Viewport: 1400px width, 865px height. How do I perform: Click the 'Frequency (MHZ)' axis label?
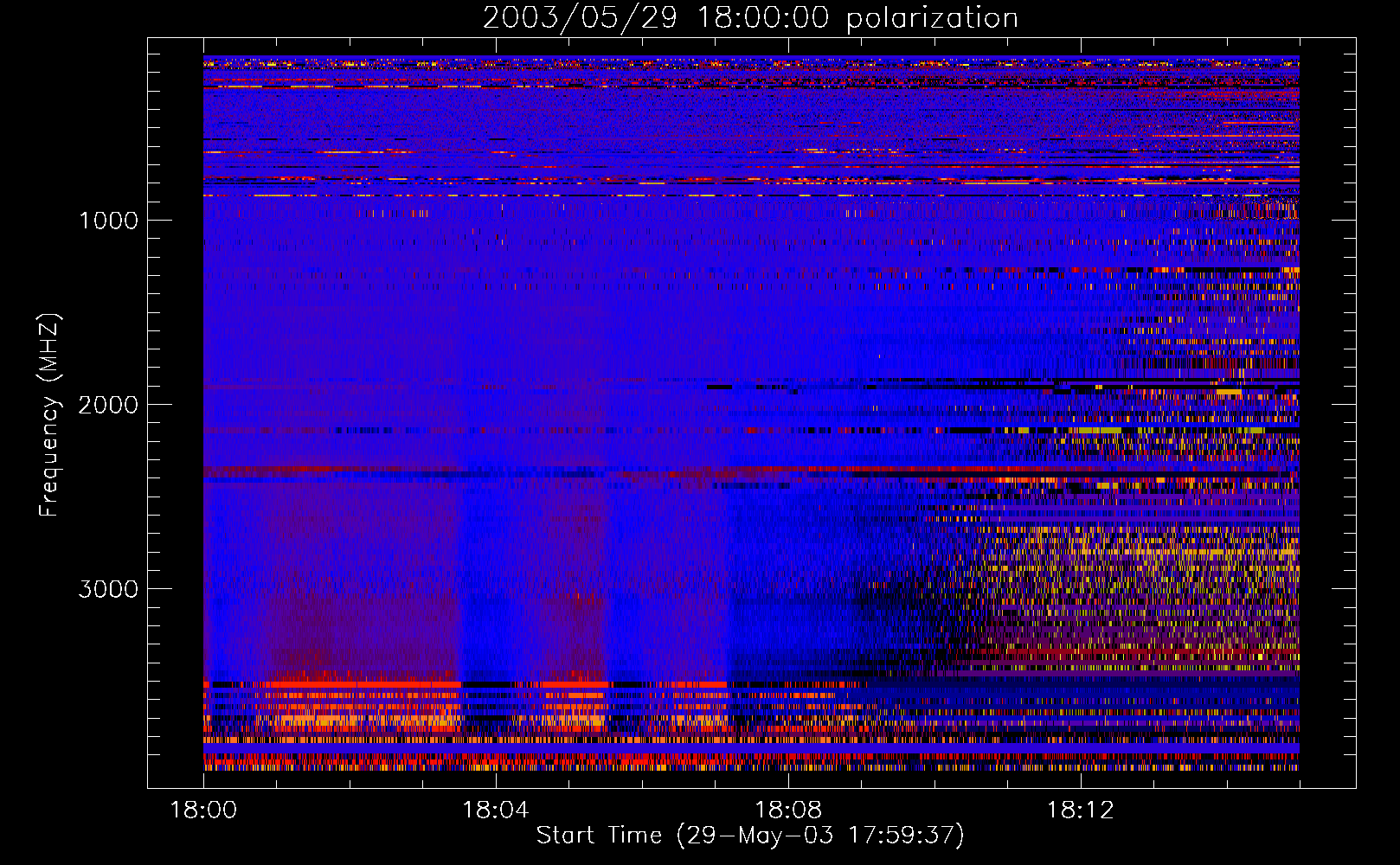pos(49,415)
